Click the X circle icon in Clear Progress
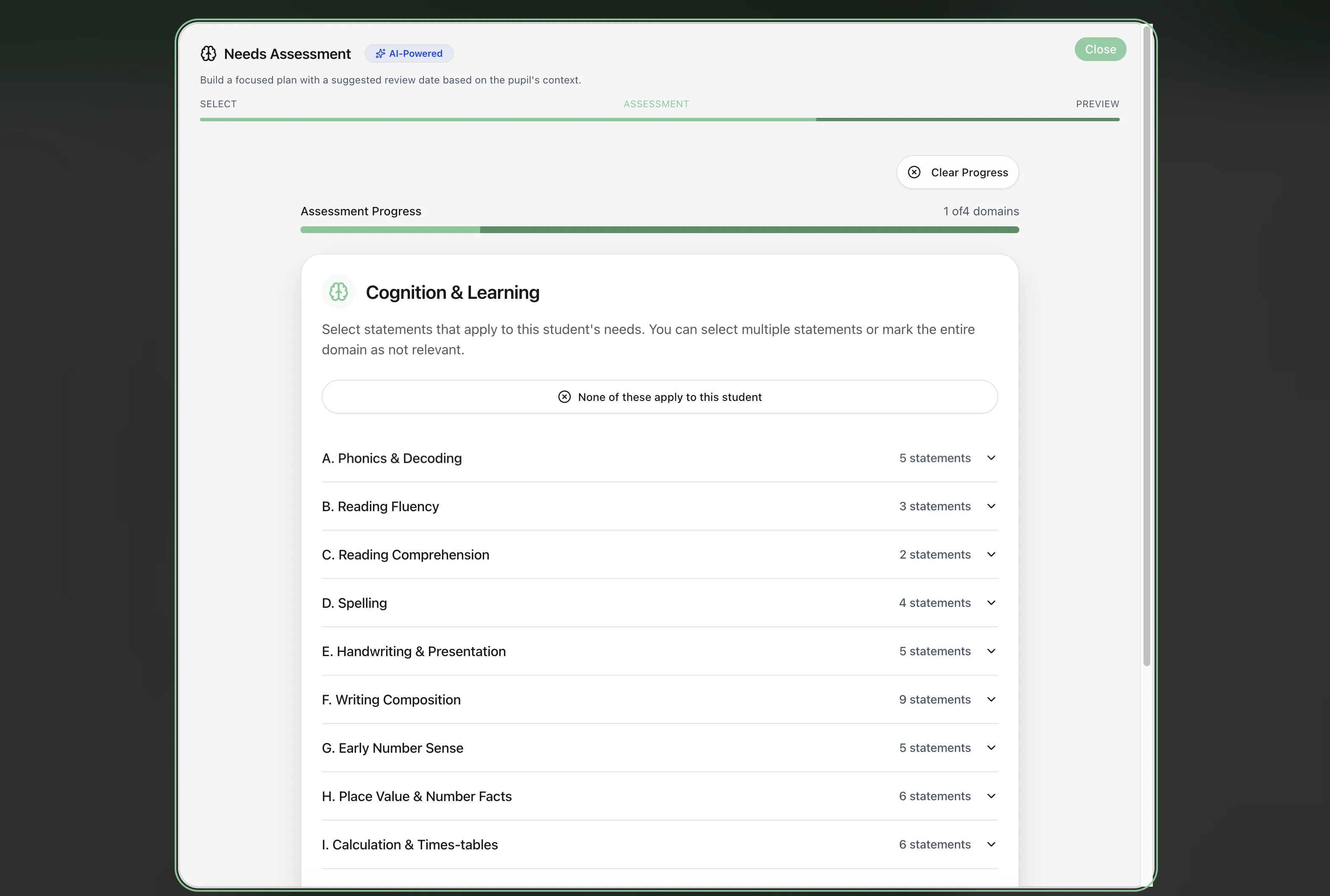1330x896 pixels. click(x=914, y=172)
